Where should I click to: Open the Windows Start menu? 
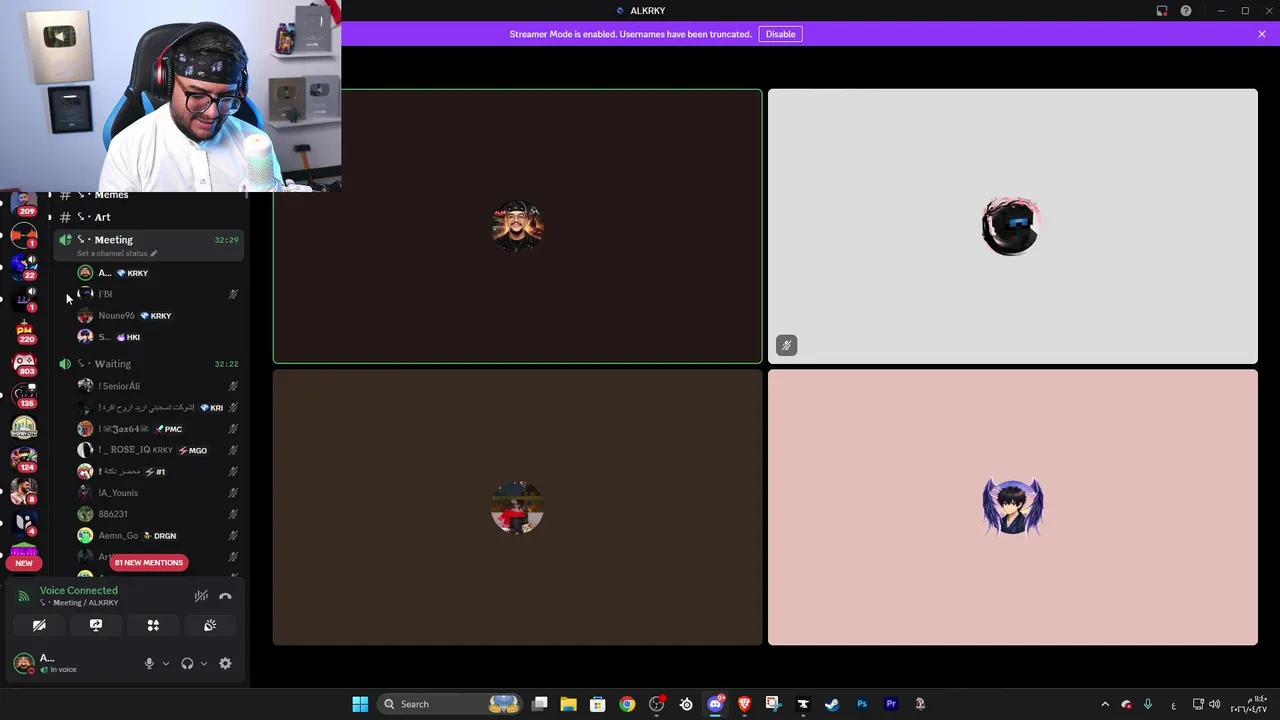coord(360,704)
